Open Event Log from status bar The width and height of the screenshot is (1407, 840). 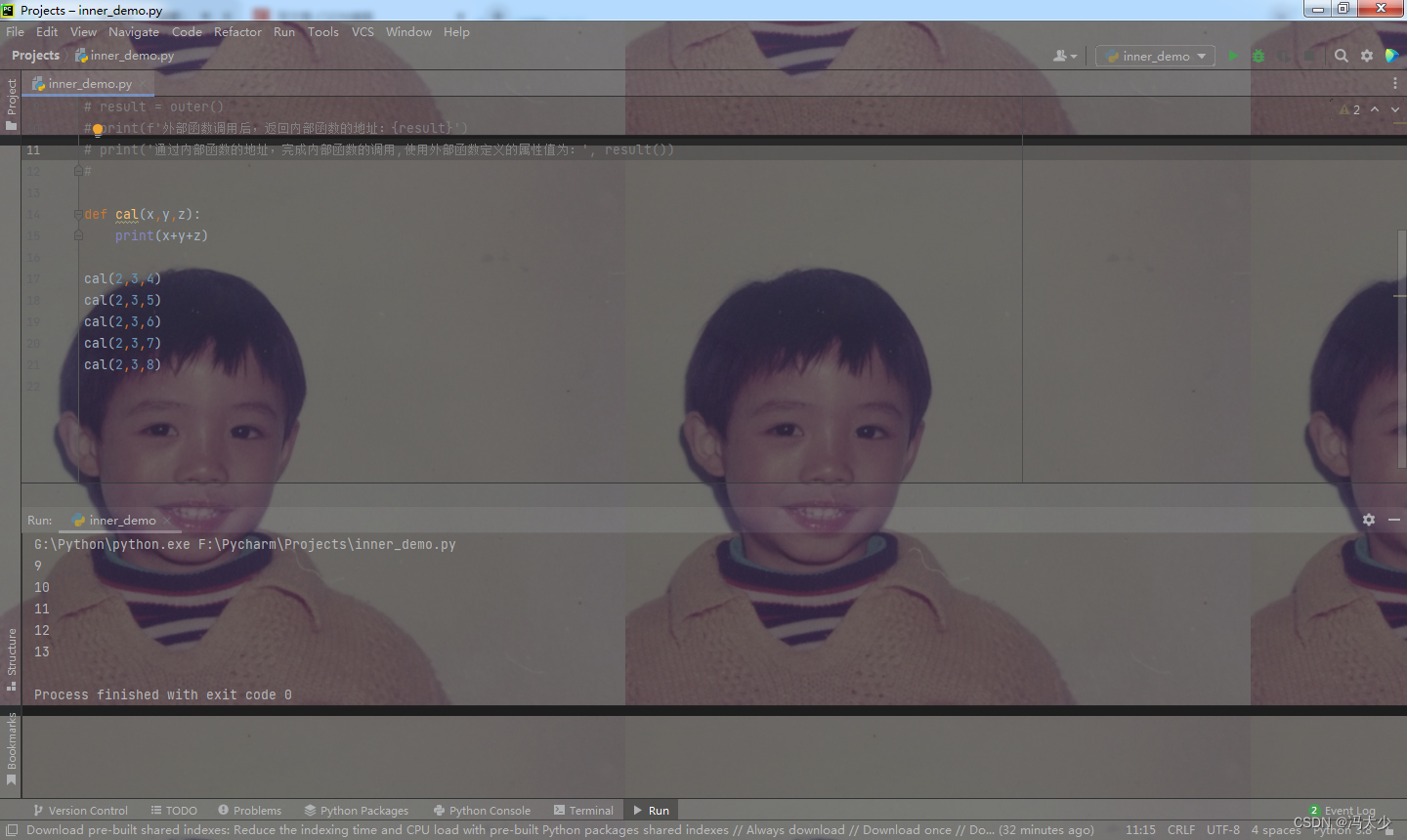1342,811
